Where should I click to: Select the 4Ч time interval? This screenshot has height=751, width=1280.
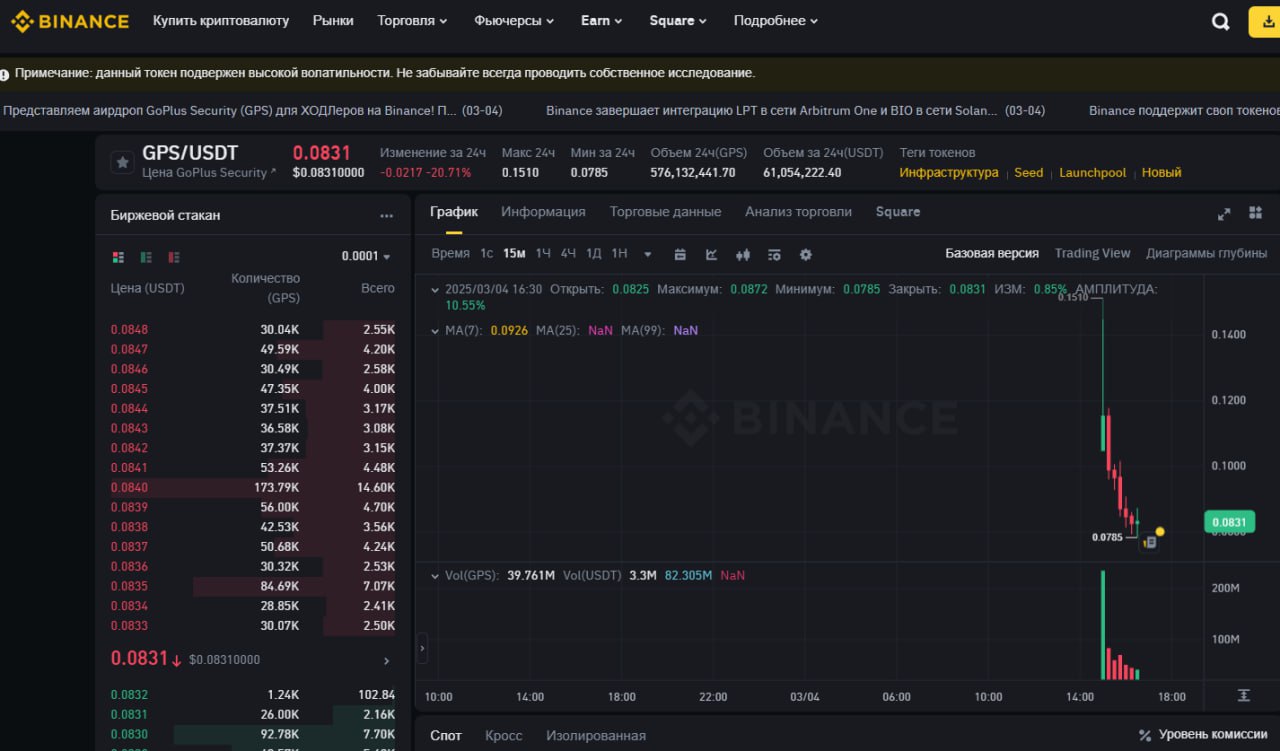568,253
